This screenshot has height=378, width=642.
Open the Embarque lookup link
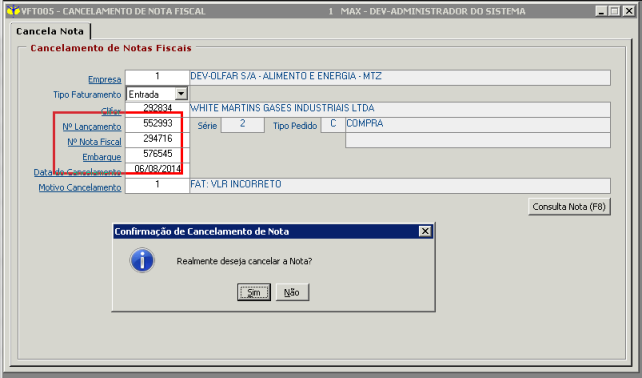tap(102, 157)
